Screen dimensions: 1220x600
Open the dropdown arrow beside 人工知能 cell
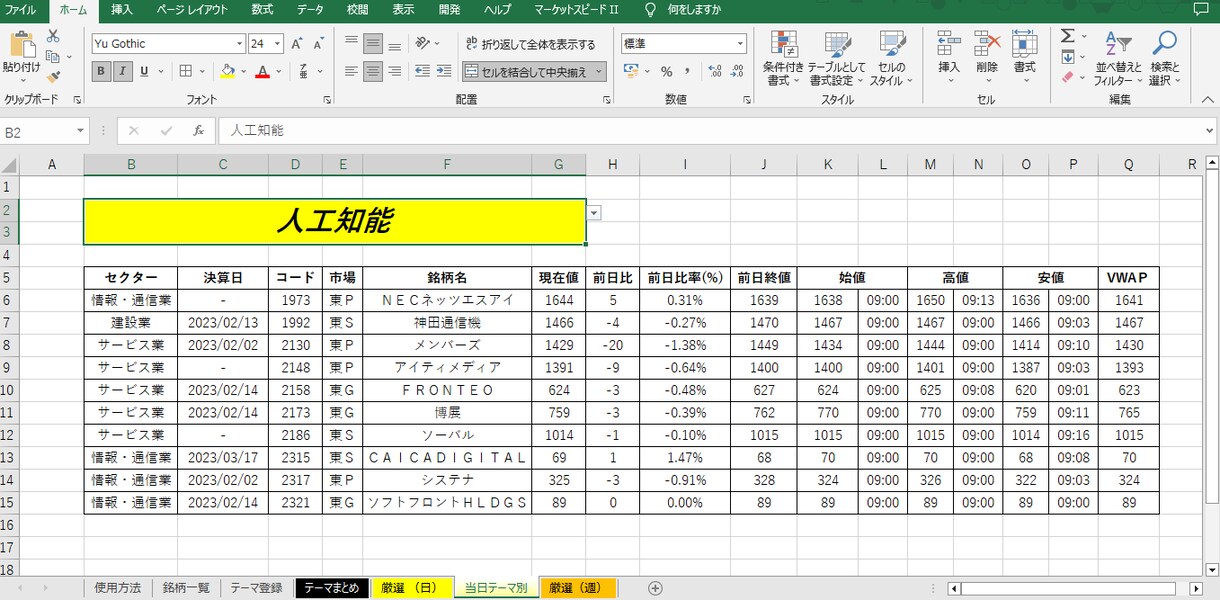[594, 212]
